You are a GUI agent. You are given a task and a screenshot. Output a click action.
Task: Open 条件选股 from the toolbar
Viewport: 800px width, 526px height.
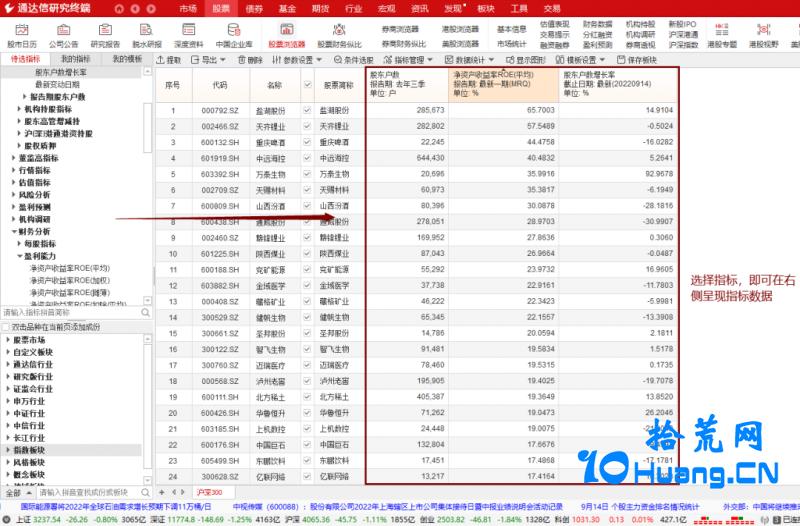point(354,60)
